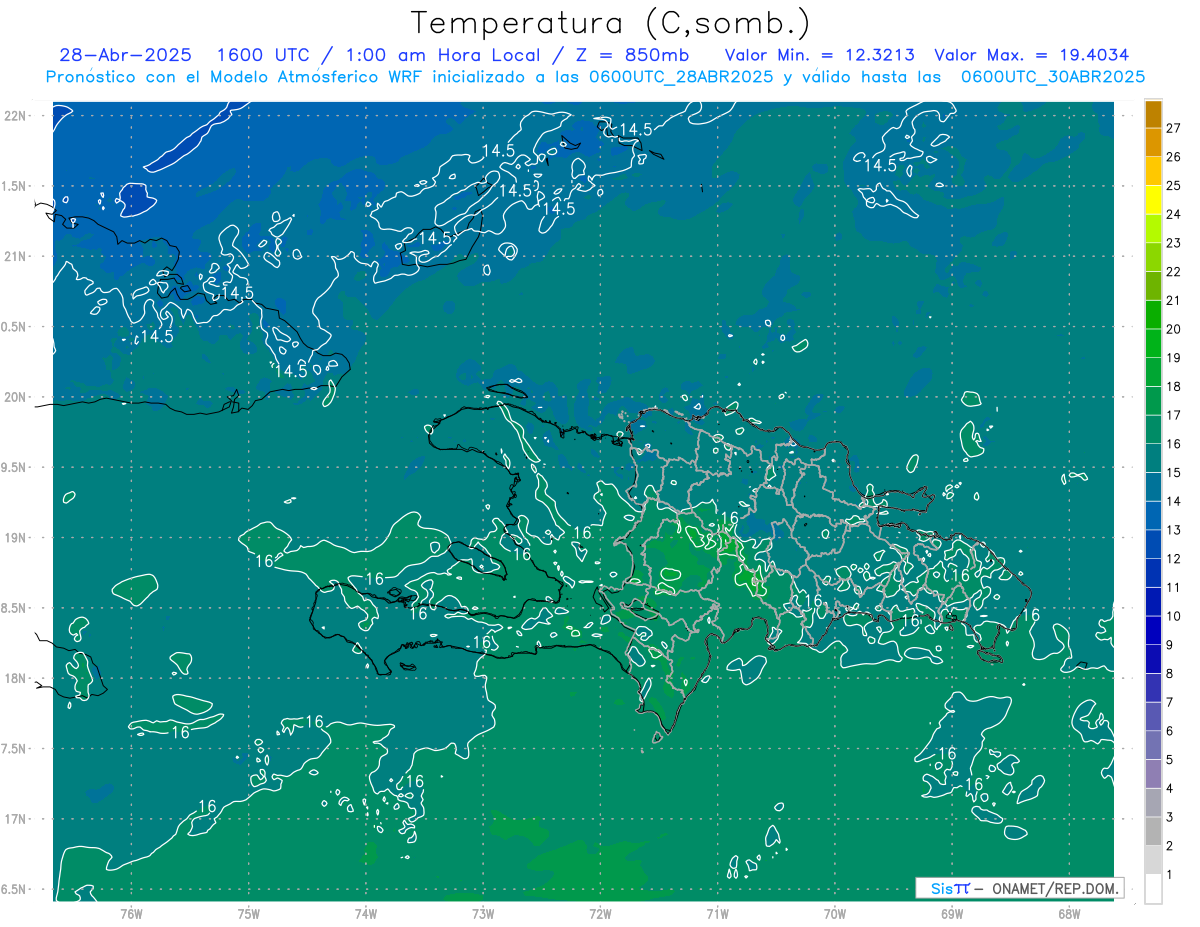1200x927 pixels.
Task: Click the "18N" latitude label
Action: (14, 679)
